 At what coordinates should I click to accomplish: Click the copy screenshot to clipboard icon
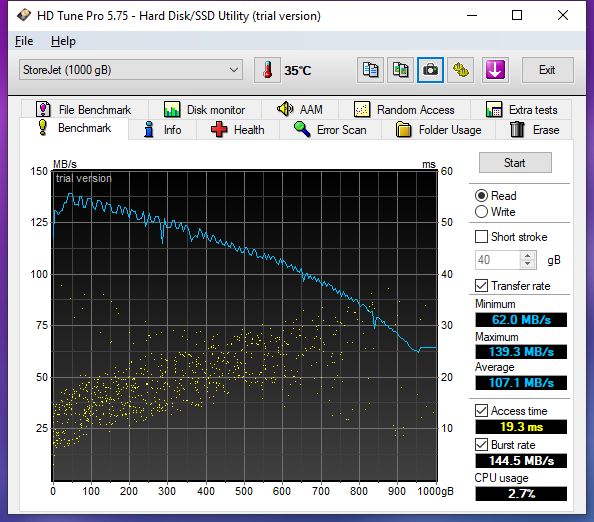[x=400, y=70]
